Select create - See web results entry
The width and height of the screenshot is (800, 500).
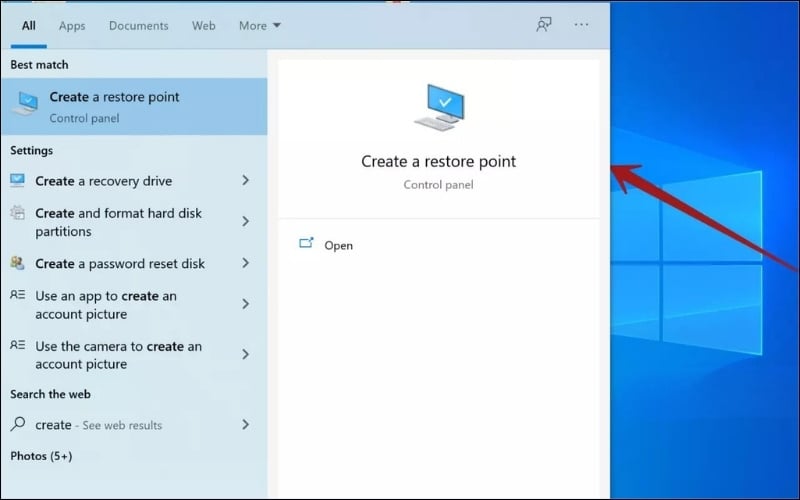pos(134,424)
